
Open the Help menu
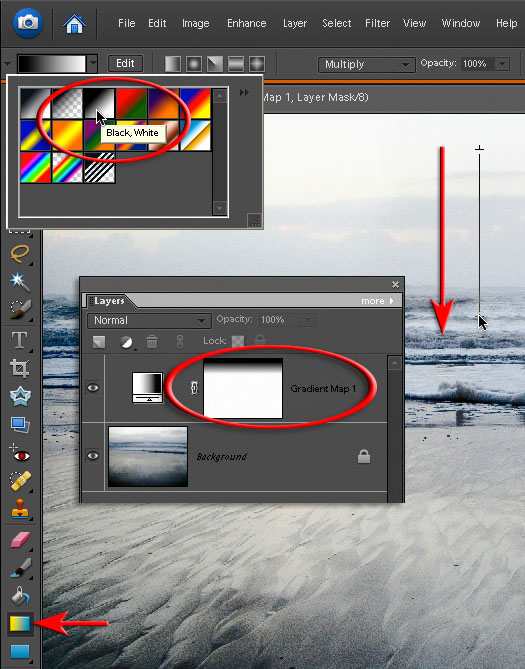click(x=506, y=23)
